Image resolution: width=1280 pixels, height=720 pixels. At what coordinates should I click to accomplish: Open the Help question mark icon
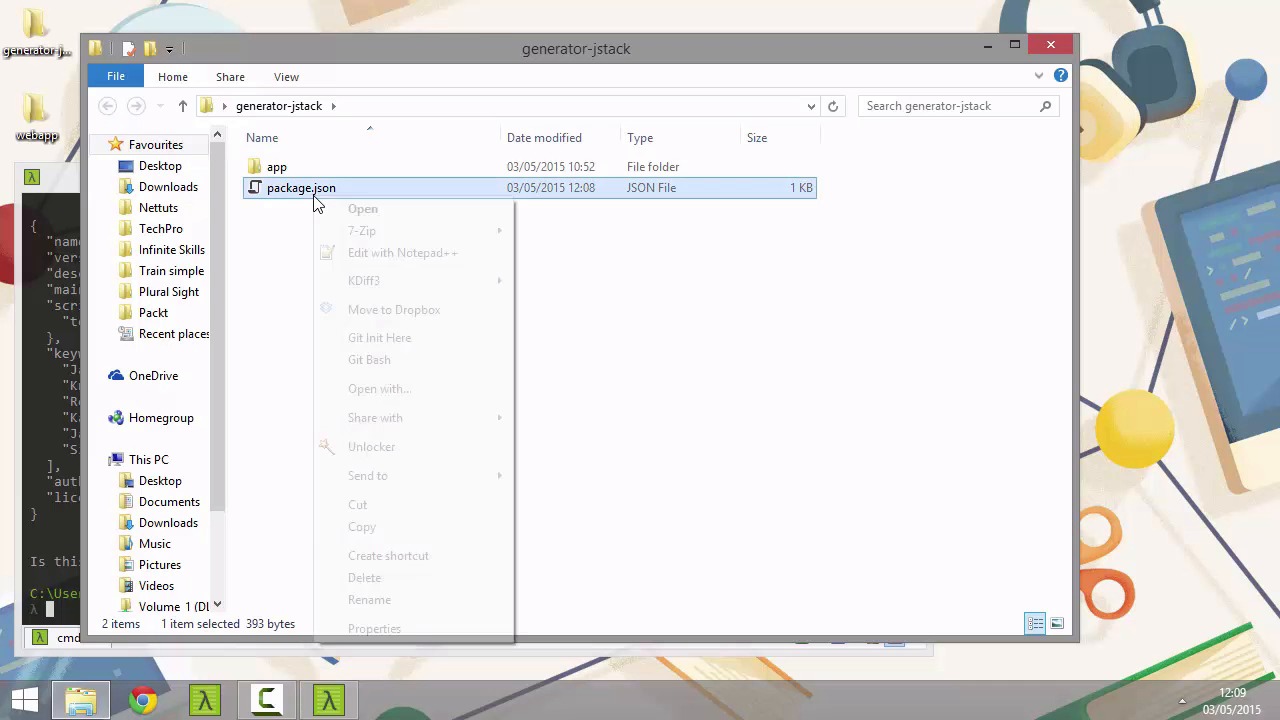1061,76
